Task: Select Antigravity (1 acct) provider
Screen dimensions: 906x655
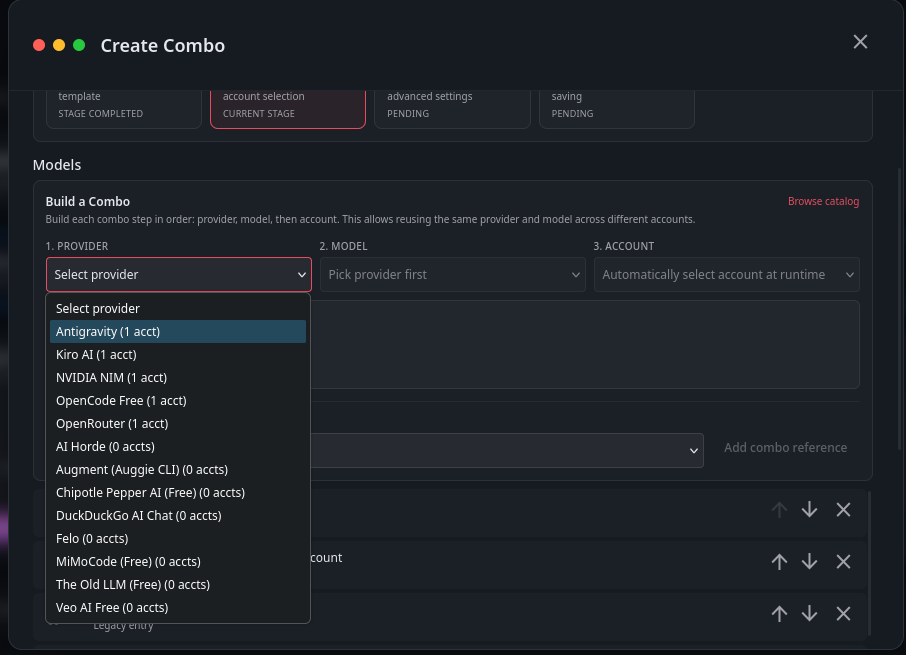Action: (178, 332)
